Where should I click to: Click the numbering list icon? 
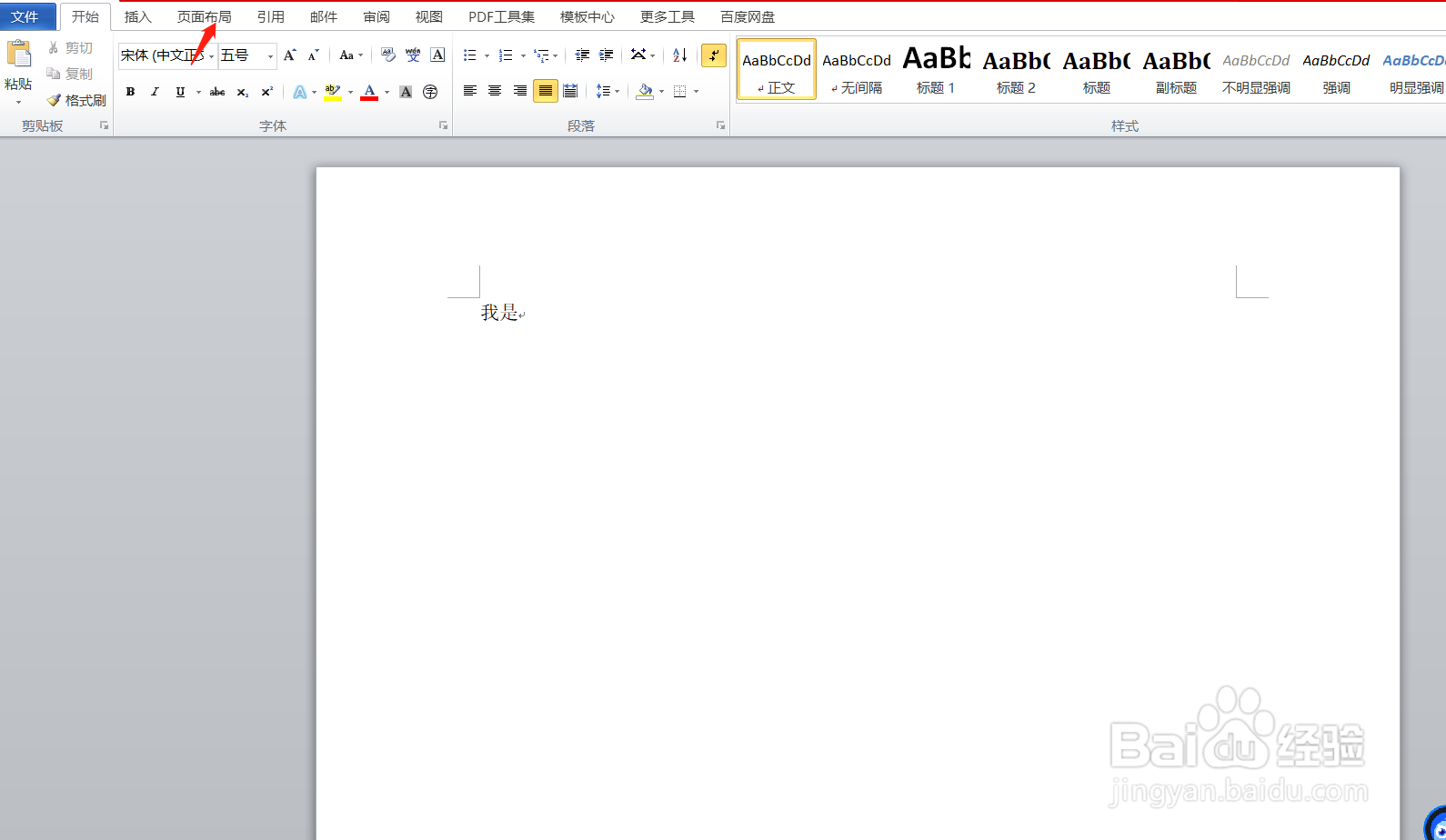(506, 55)
